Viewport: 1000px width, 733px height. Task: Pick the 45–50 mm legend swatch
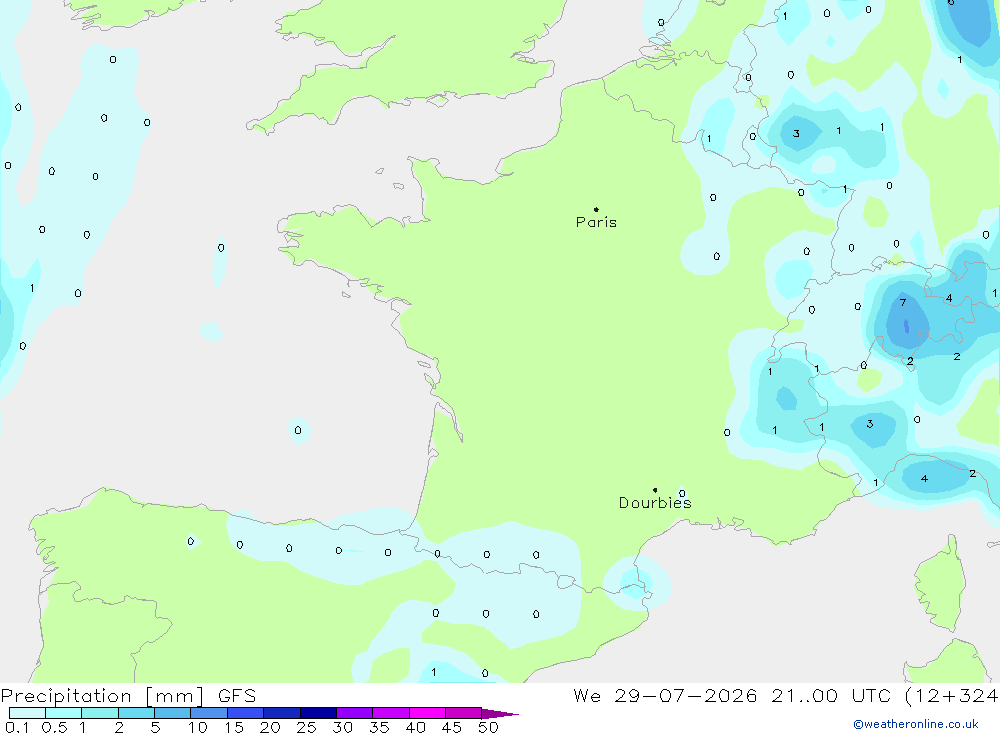click(463, 713)
